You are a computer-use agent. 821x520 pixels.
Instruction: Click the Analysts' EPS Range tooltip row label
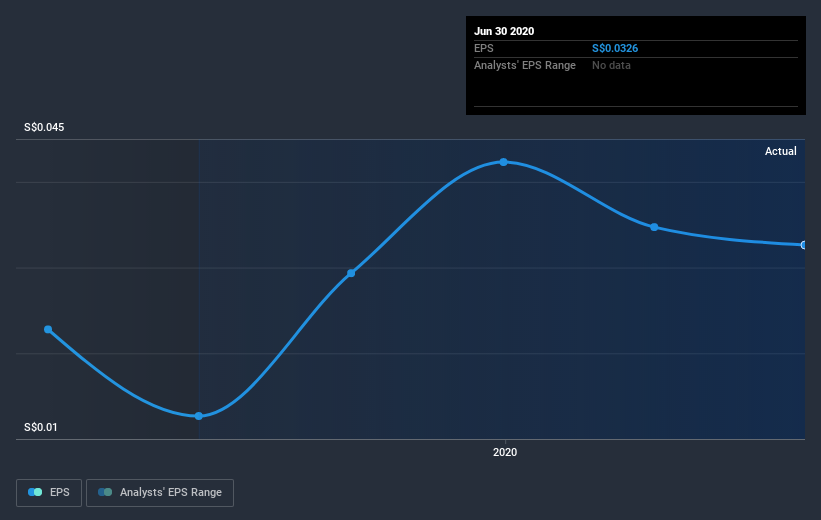coord(525,65)
